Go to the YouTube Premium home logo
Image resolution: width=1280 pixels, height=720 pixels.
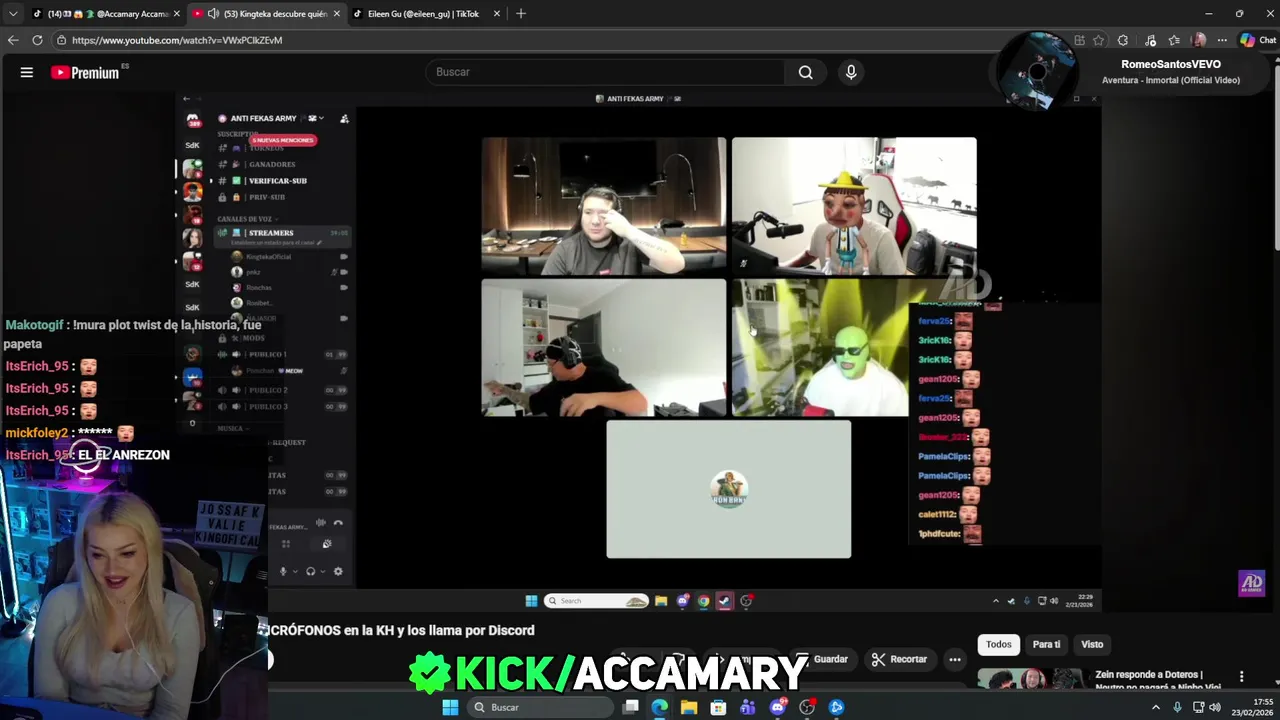coord(85,72)
